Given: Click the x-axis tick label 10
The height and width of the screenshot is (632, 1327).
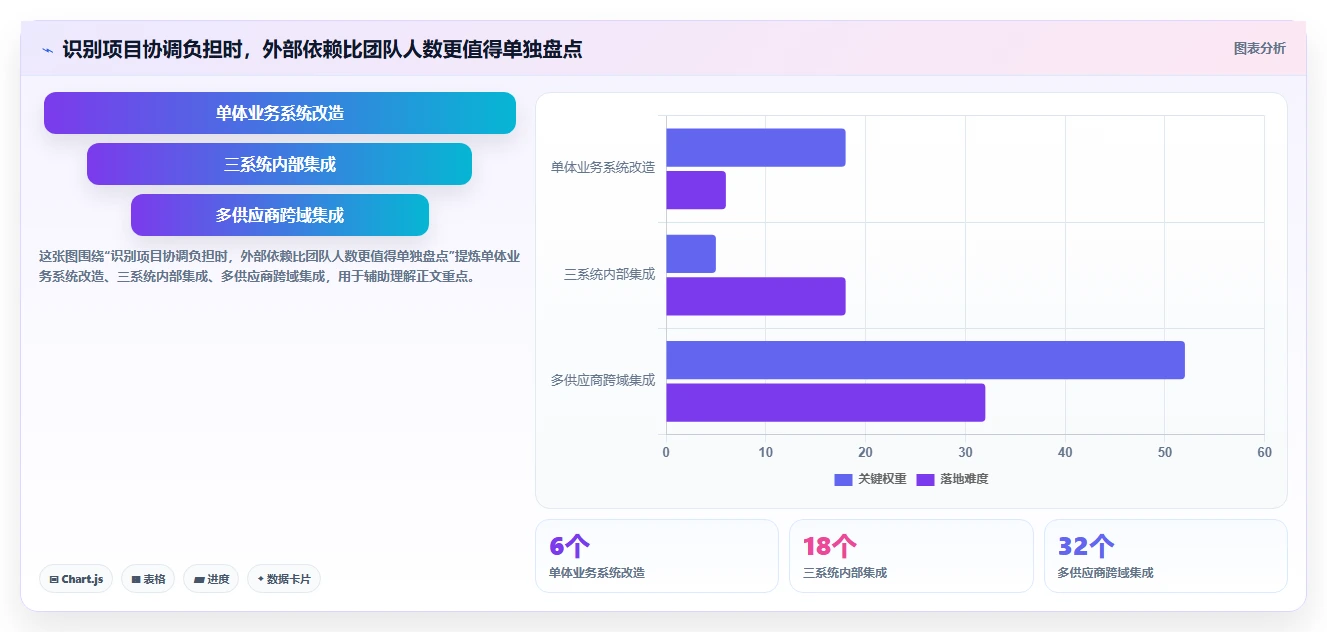Looking at the screenshot, I should [x=766, y=453].
